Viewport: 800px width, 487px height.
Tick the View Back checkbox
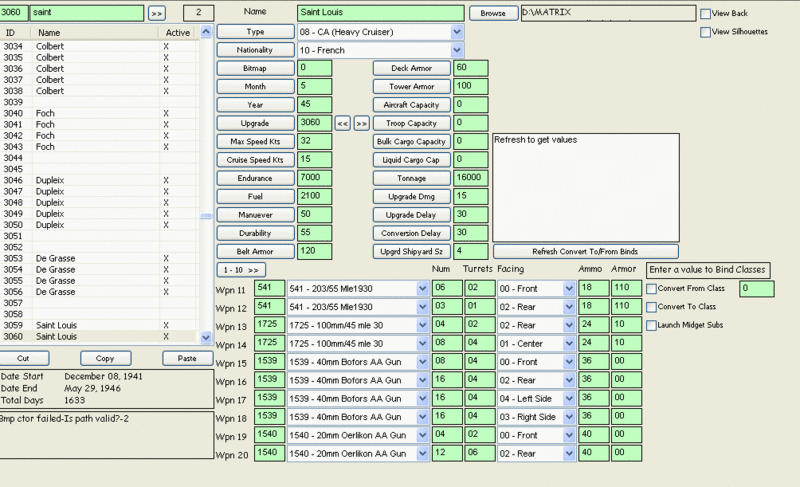[x=705, y=14]
